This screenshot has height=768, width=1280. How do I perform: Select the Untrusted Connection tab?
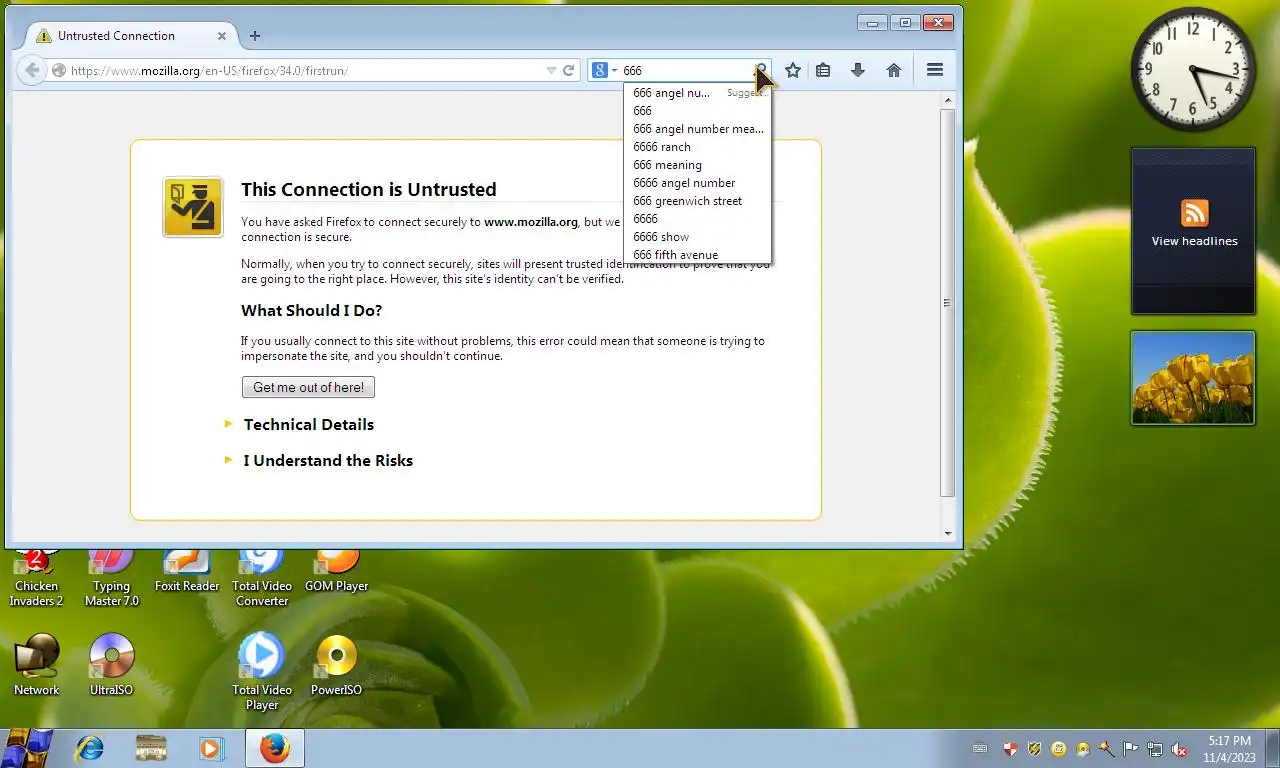128,36
